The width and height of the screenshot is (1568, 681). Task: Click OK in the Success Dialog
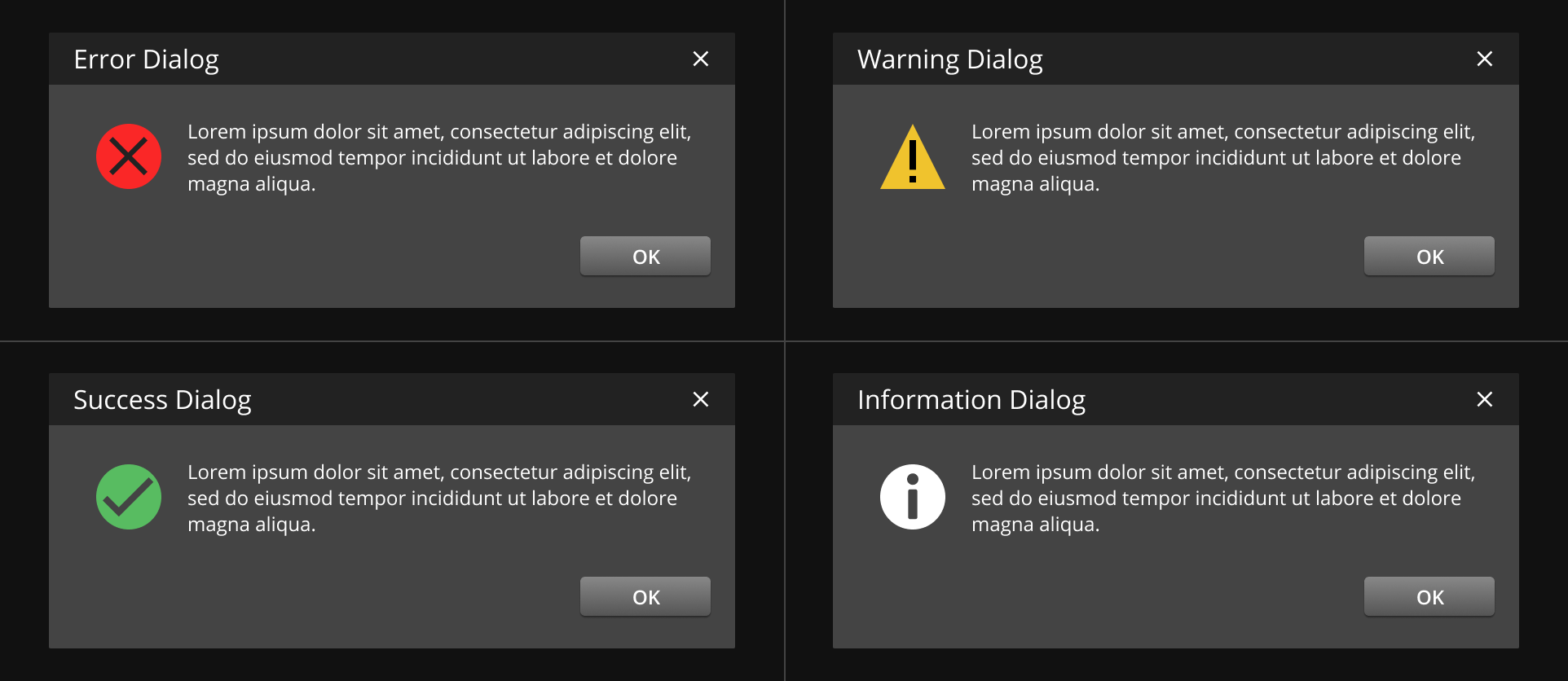point(645,596)
